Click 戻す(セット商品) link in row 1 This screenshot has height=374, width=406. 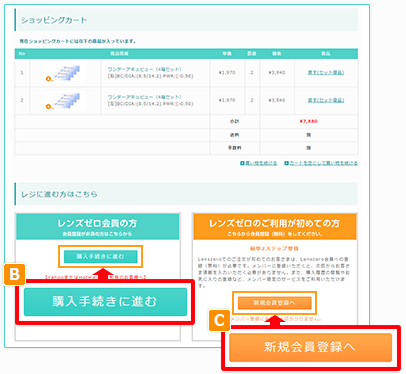click(x=326, y=72)
